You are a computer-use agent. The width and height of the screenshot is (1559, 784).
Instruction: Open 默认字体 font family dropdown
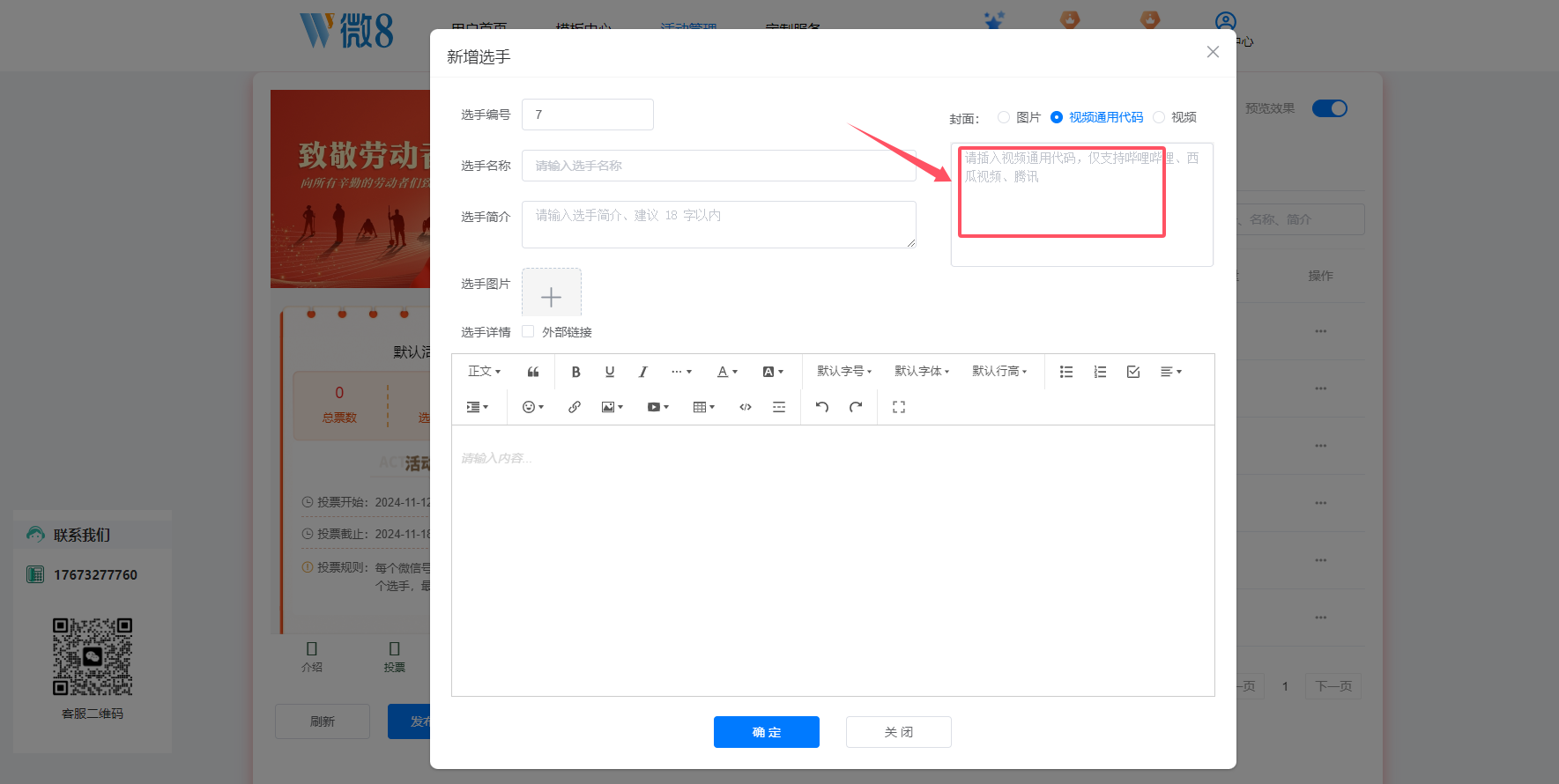tap(922, 372)
